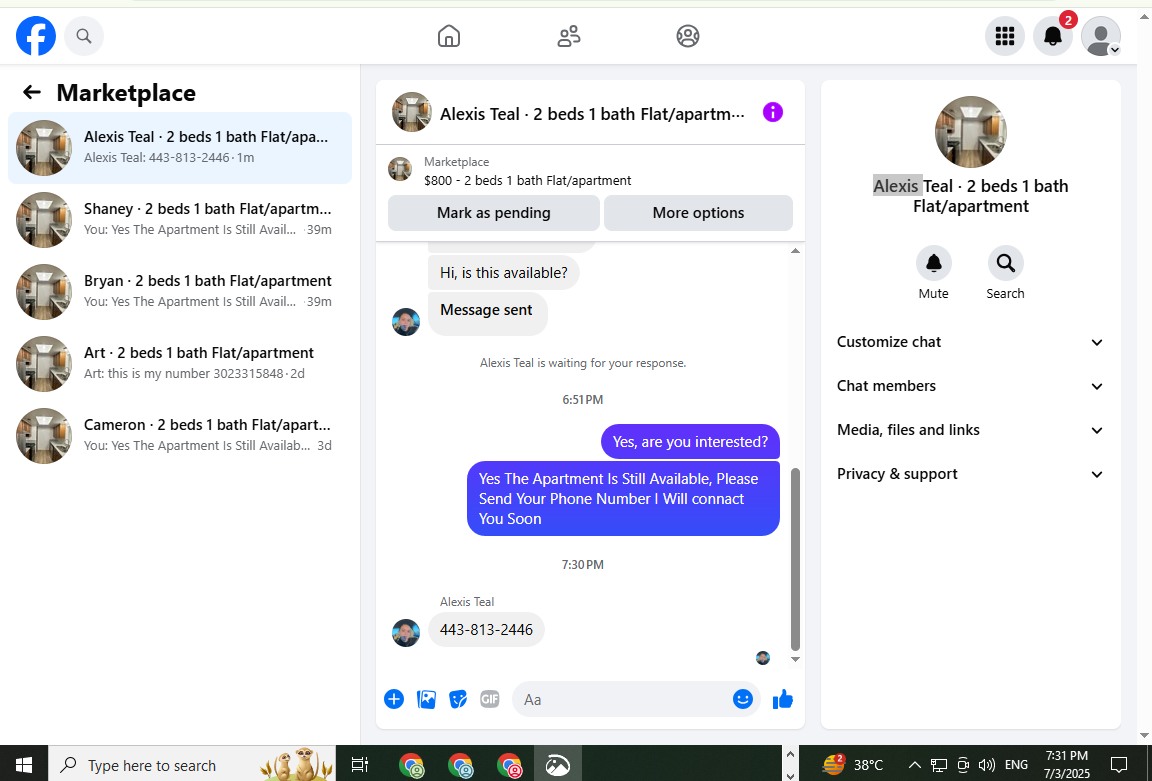Image resolution: width=1152 pixels, height=781 pixels.
Task: Open the first Chrome taskbar icon
Action: tap(411, 765)
